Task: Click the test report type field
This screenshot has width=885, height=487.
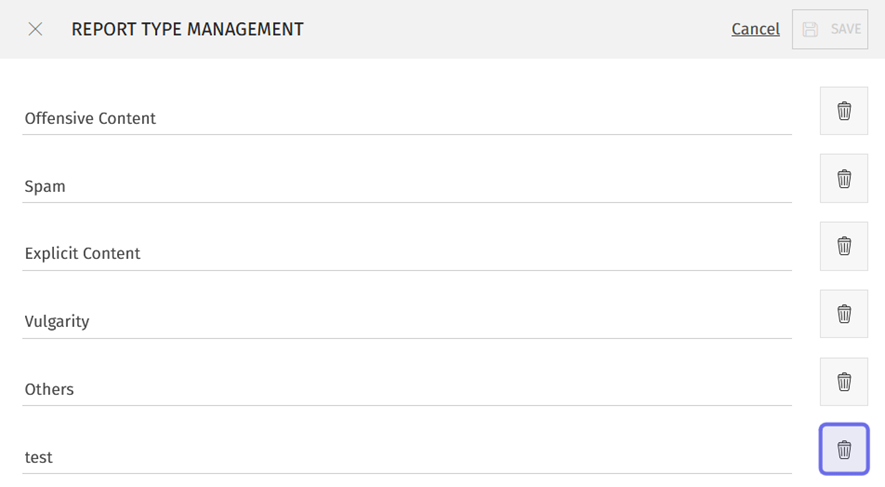Action: (407, 457)
